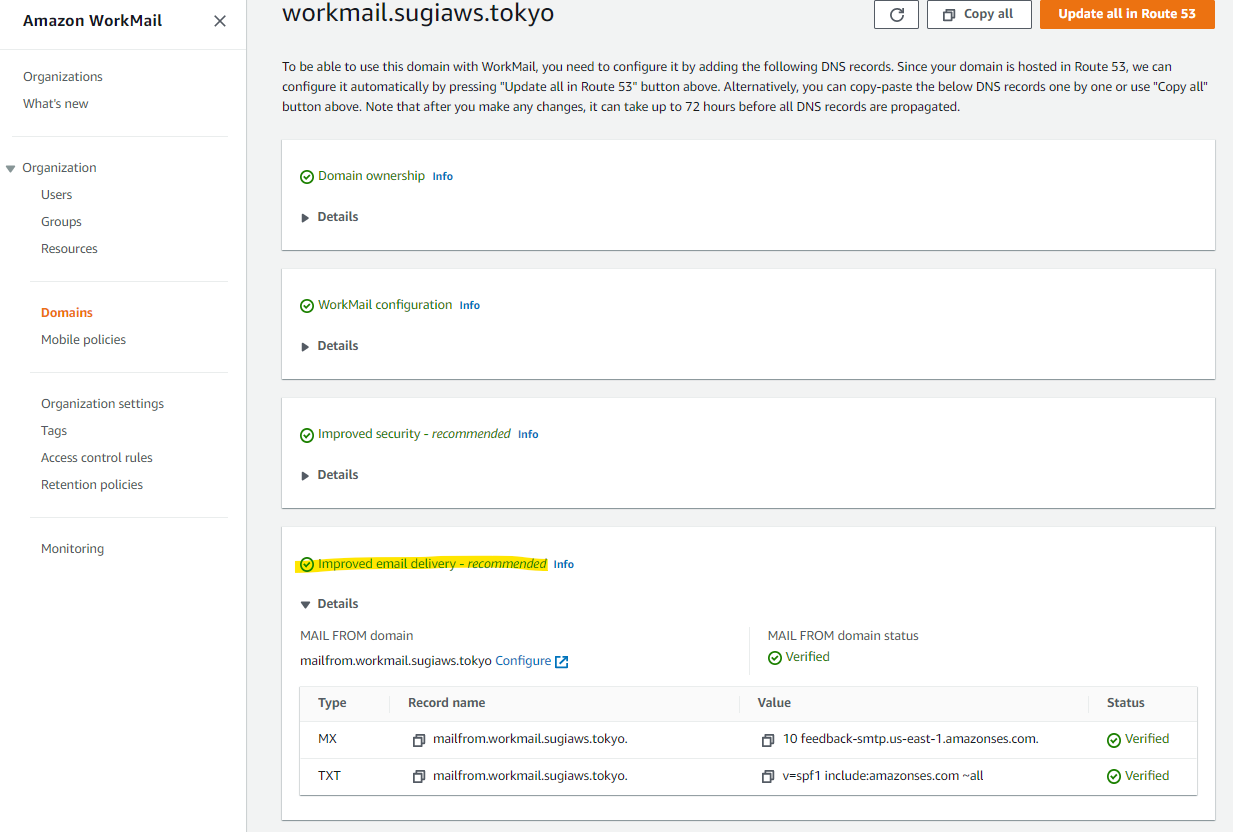Screen dimensions: 1233x832
Task: Click the refresh icon button
Action: [896, 14]
